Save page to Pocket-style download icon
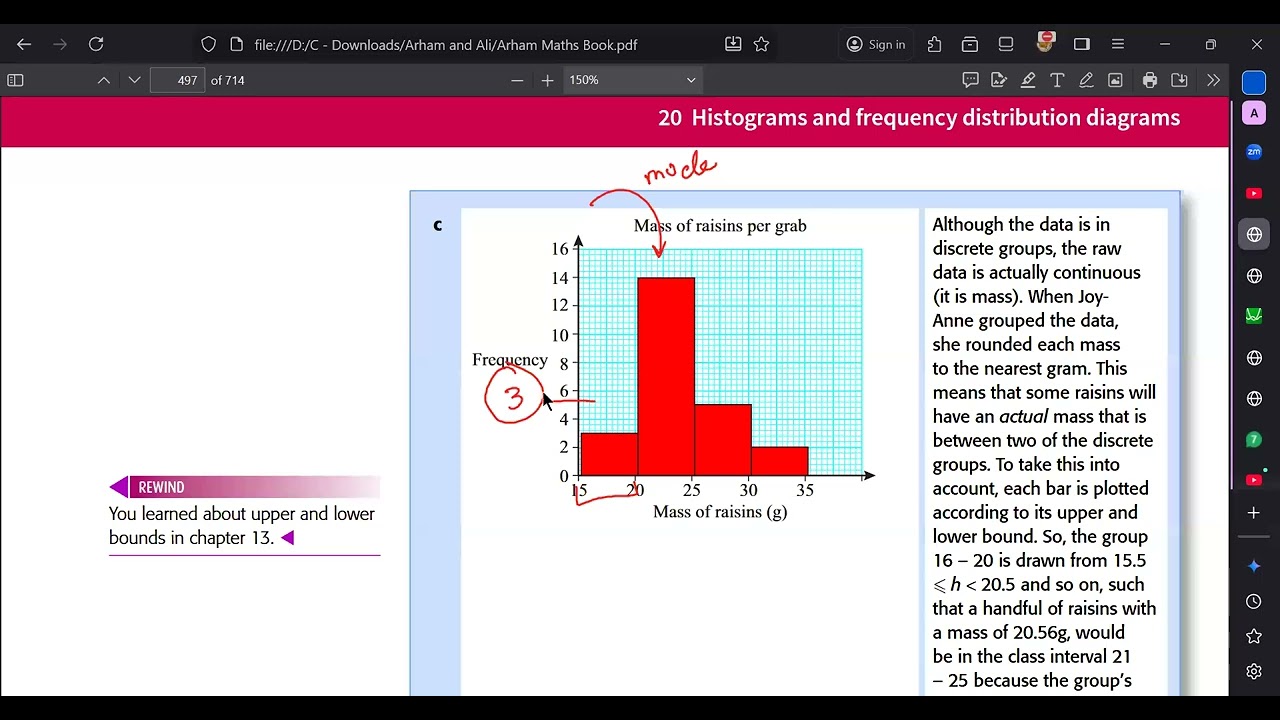This screenshot has width=1280, height=720. coord(733,44)
